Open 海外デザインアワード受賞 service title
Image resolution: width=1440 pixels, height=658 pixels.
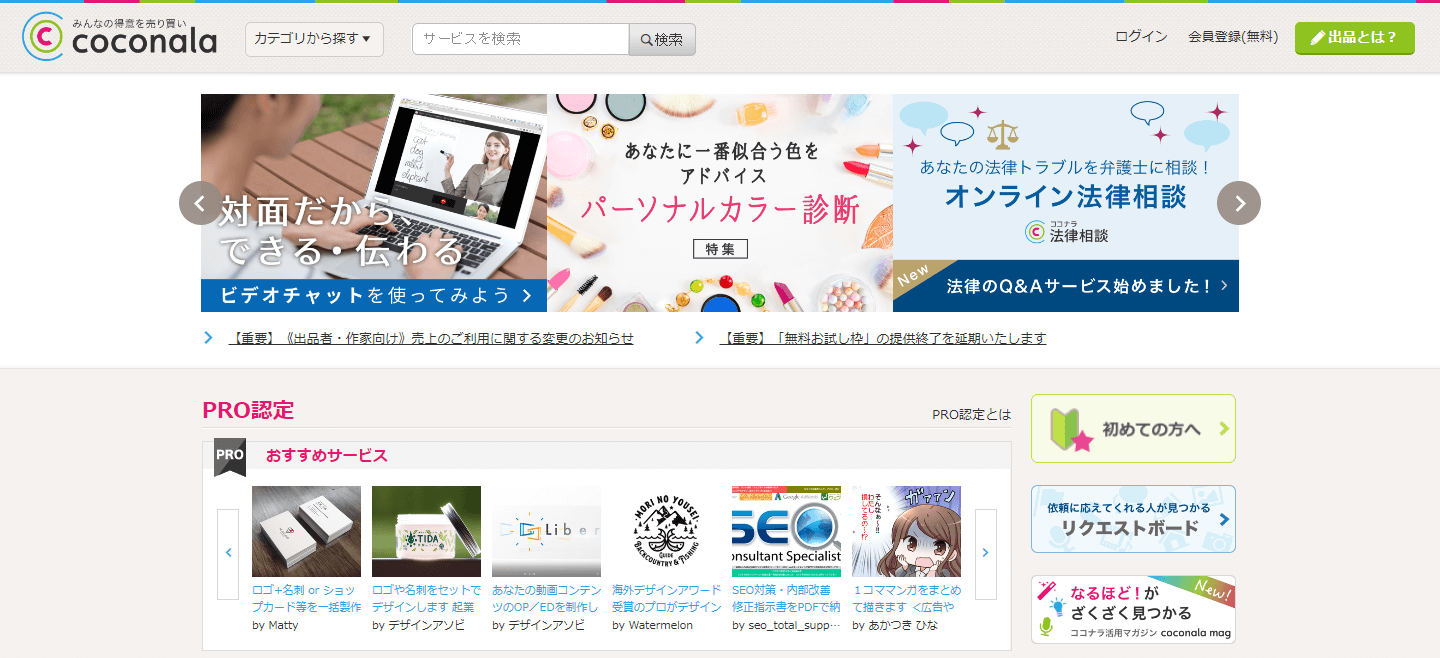[x=666, y=598]
